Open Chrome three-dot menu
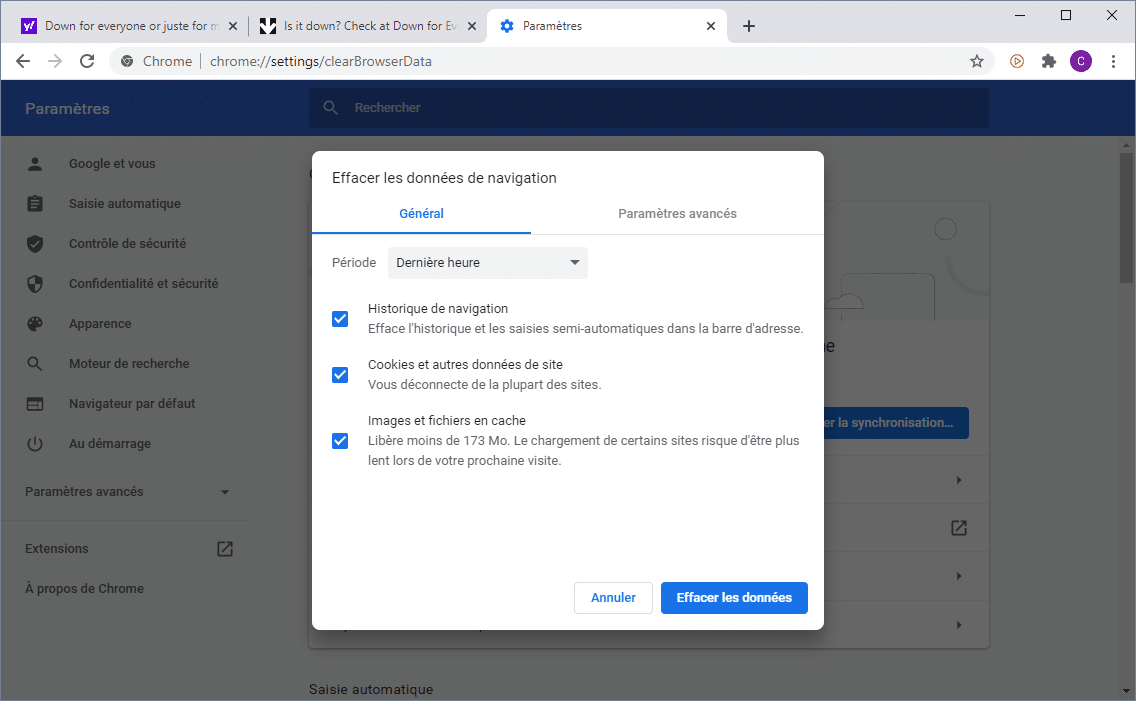The height and width of the screenshot is (701, 1136). [1113, 62]
